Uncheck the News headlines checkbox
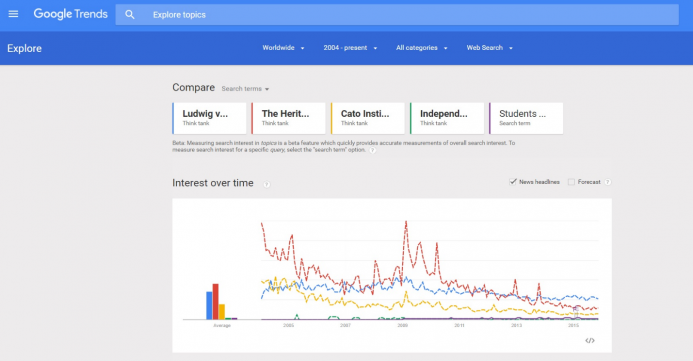This screenshot has height=361, width=693. click(x=513, y=182)
